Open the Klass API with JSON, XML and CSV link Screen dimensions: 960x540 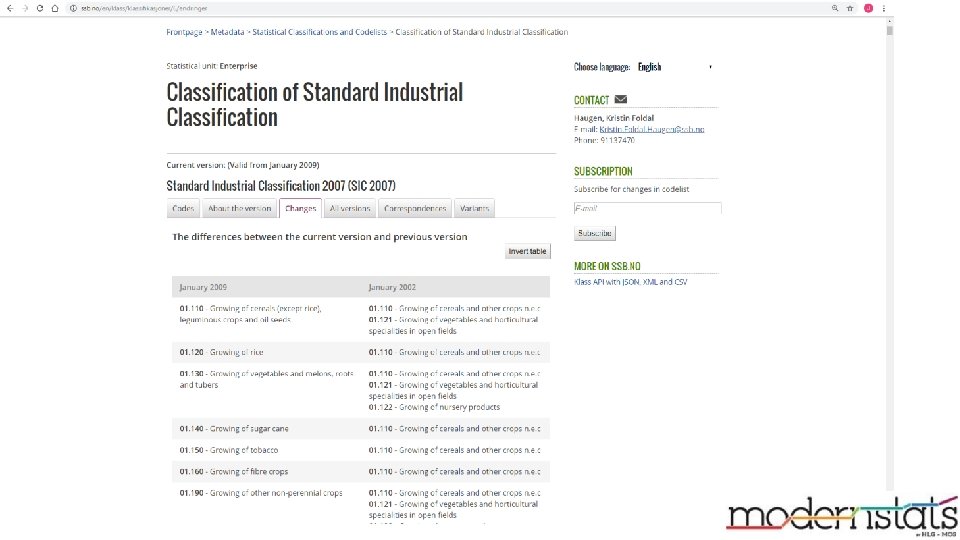pos(630,282)
